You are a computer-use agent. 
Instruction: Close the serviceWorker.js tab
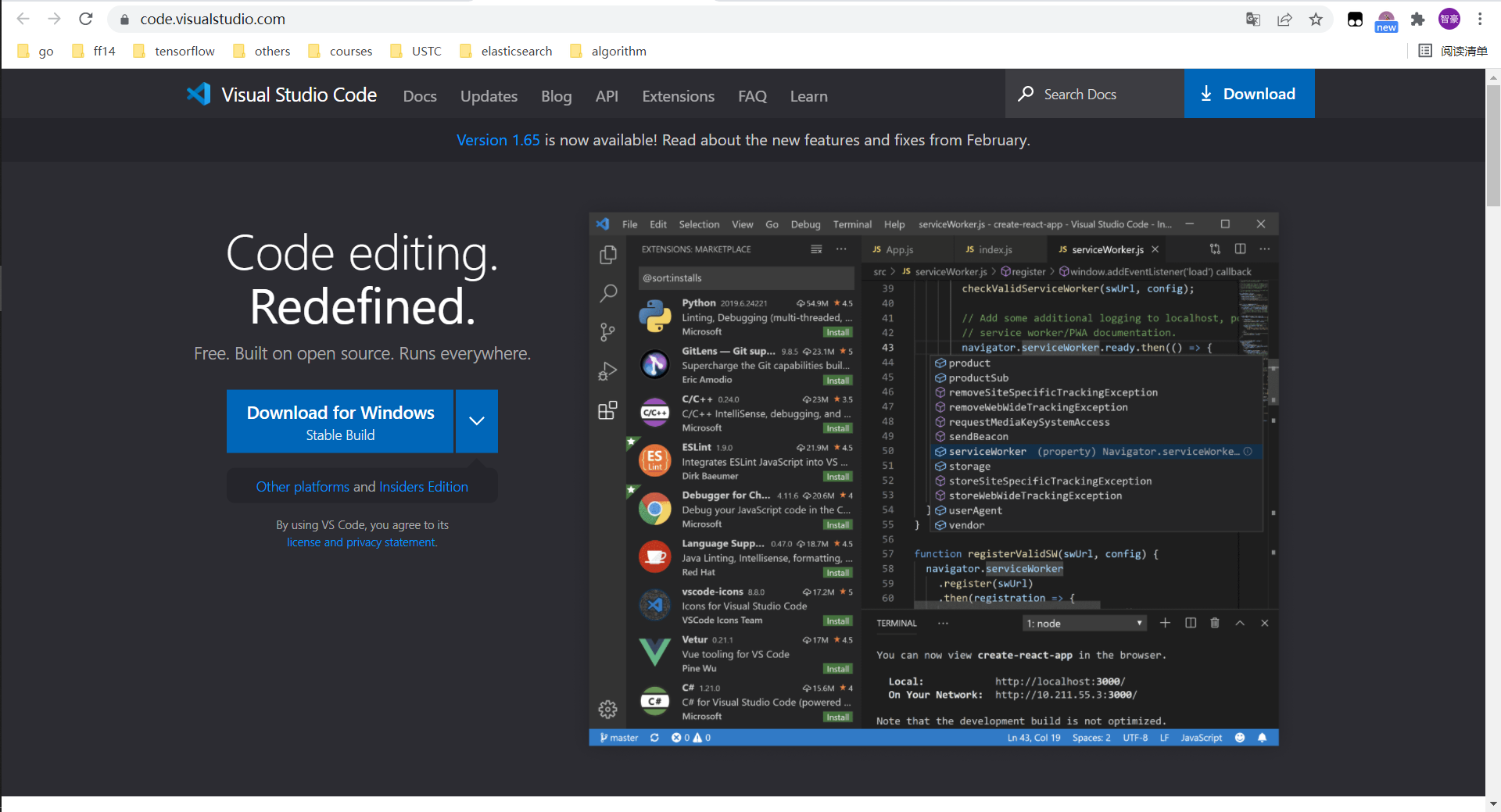coord(1155,249)
